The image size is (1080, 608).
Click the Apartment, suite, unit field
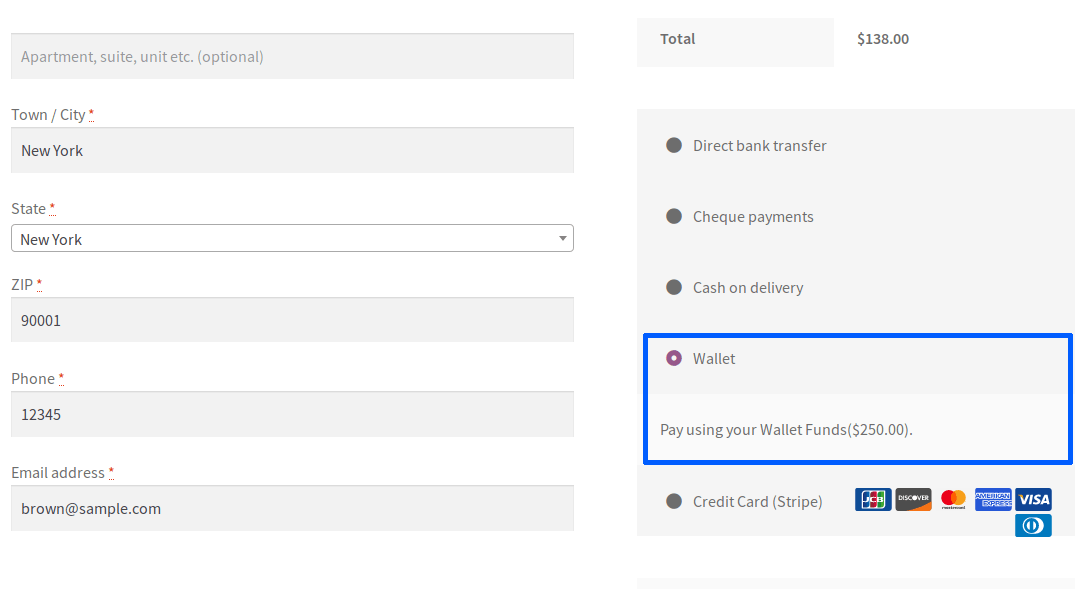[x=292, y=56]
